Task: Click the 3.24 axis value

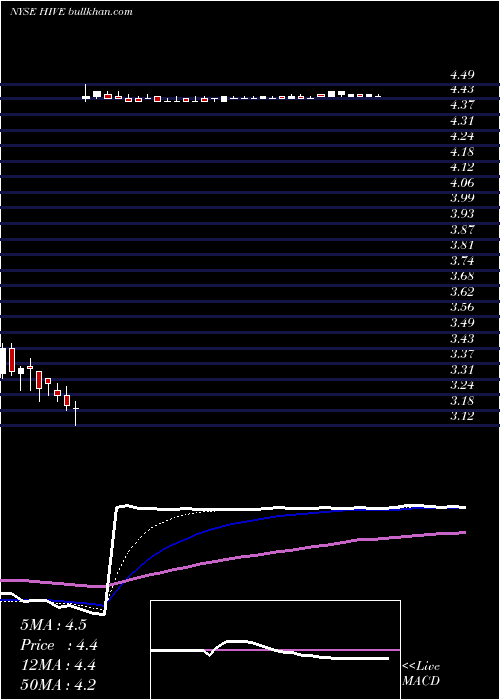Action: [x=462, y=385]
